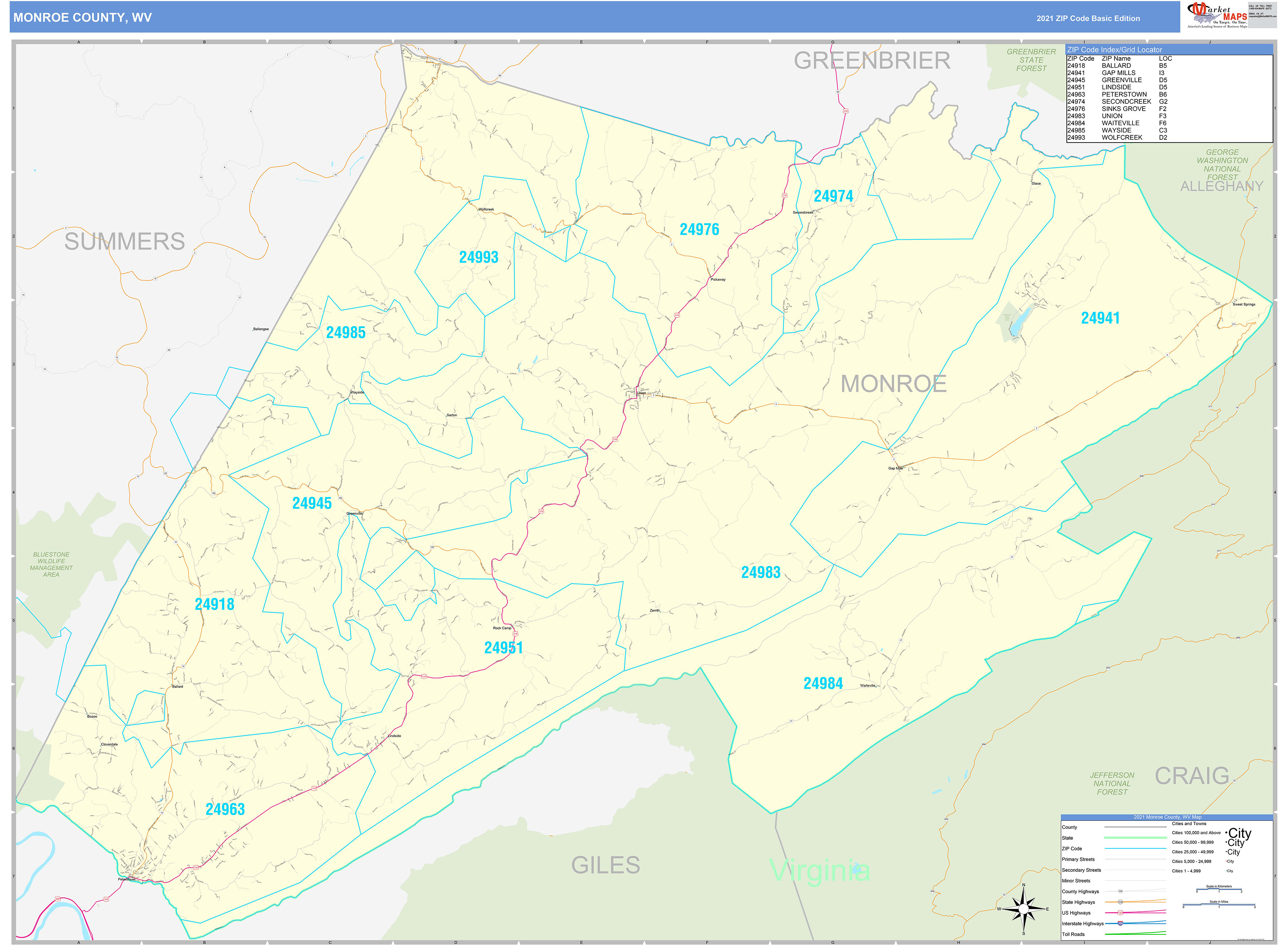The width and height of the screenshot is (1288, 946).
Task: Click the 24951 ZIP label on the map
Action: [504, 648]
